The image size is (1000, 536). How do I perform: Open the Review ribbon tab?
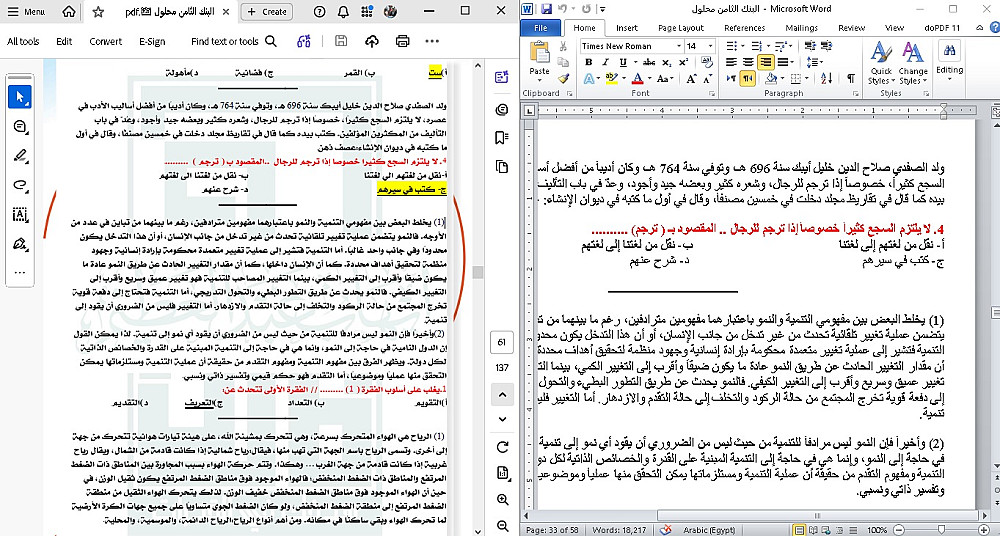(x=851, y=28)
